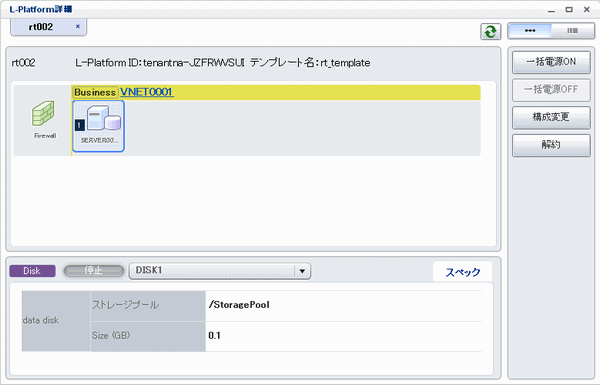Click the server count badge 1
The height and width of the screenshot is (385, 600).
click(80, 125)
